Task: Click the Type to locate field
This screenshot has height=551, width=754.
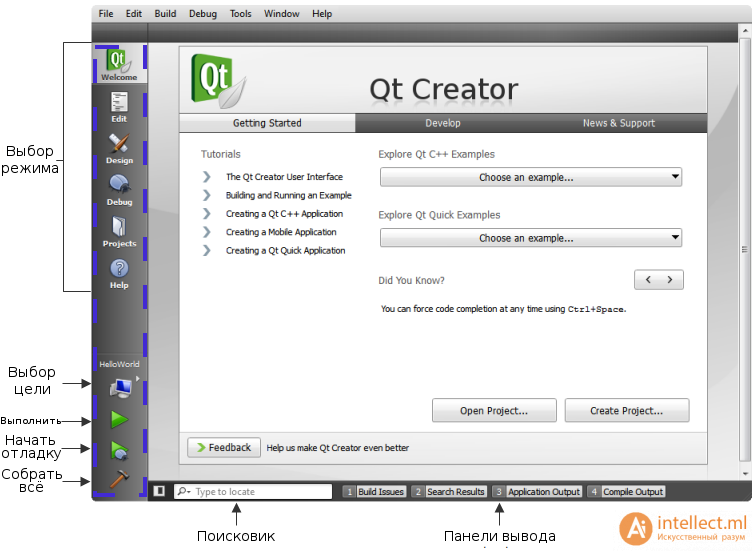Action: coord(253,491)
